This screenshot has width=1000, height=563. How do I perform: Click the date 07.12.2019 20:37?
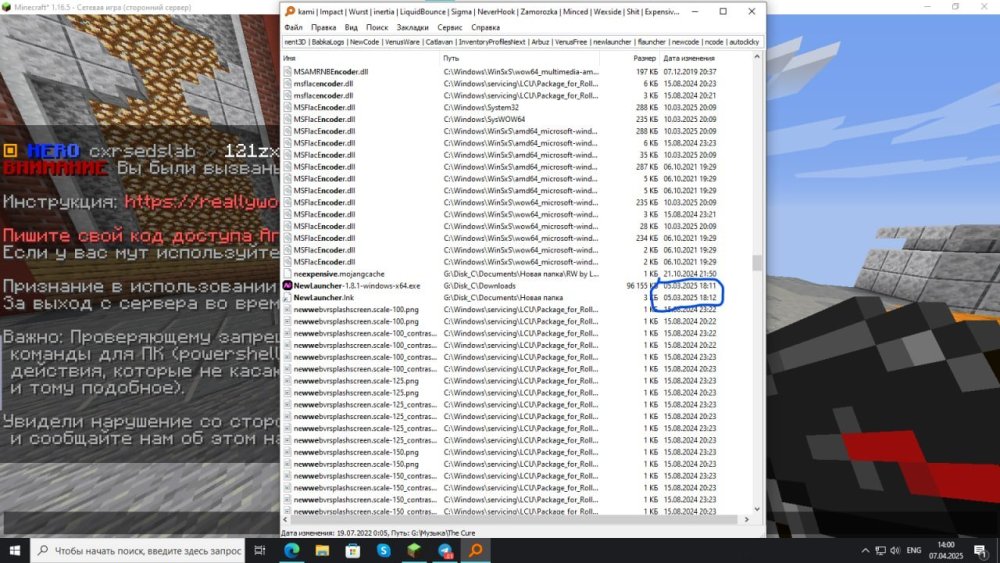[x=689, y=72]
